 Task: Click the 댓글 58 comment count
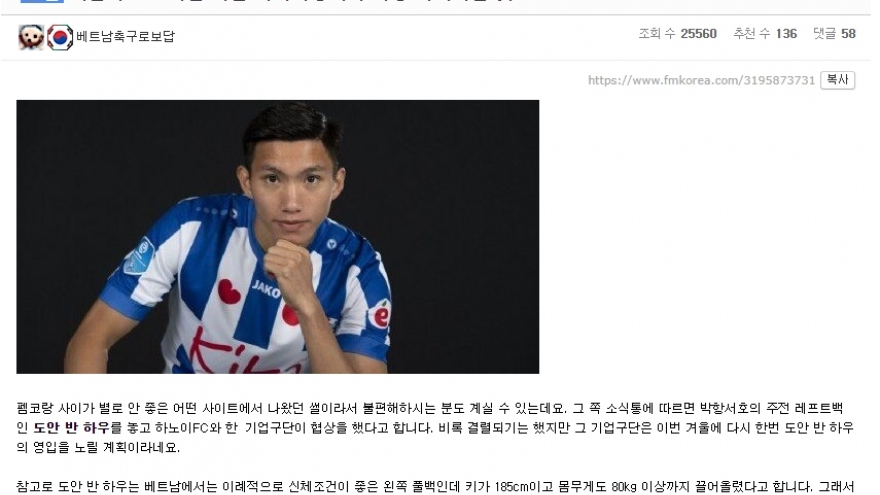834,34
